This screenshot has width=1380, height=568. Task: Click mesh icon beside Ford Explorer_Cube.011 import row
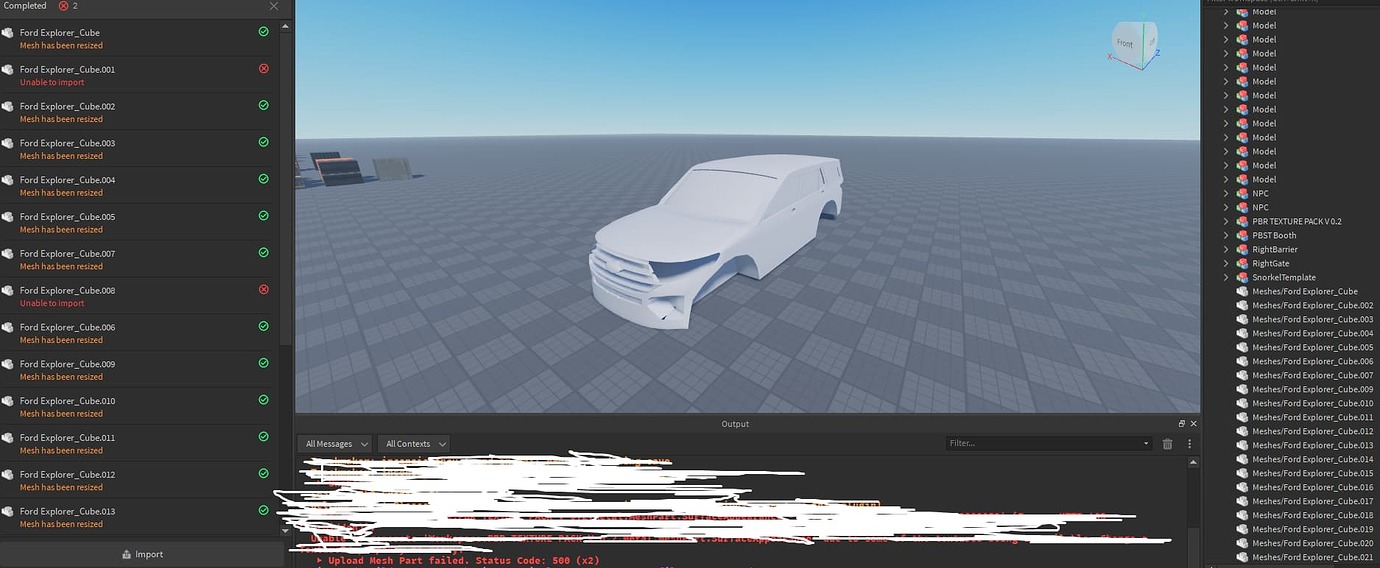(x=8, y=438)
